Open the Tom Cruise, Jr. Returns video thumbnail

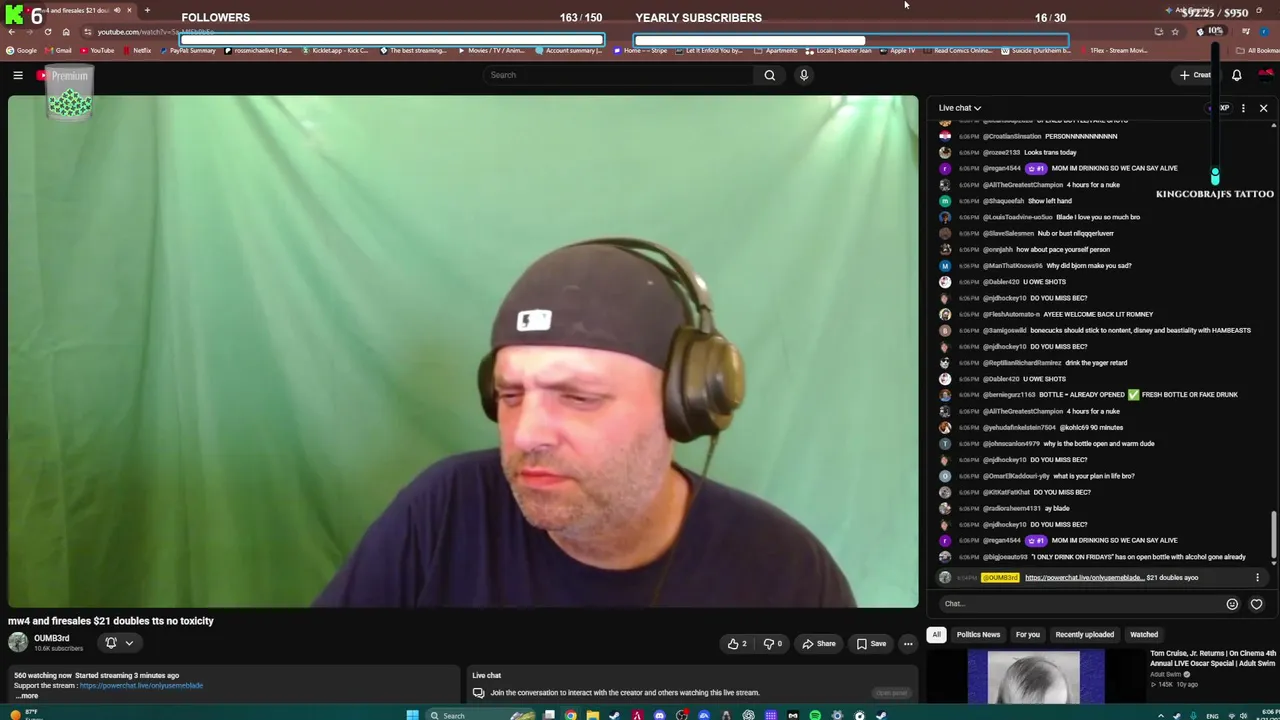tap(1036, 676)
